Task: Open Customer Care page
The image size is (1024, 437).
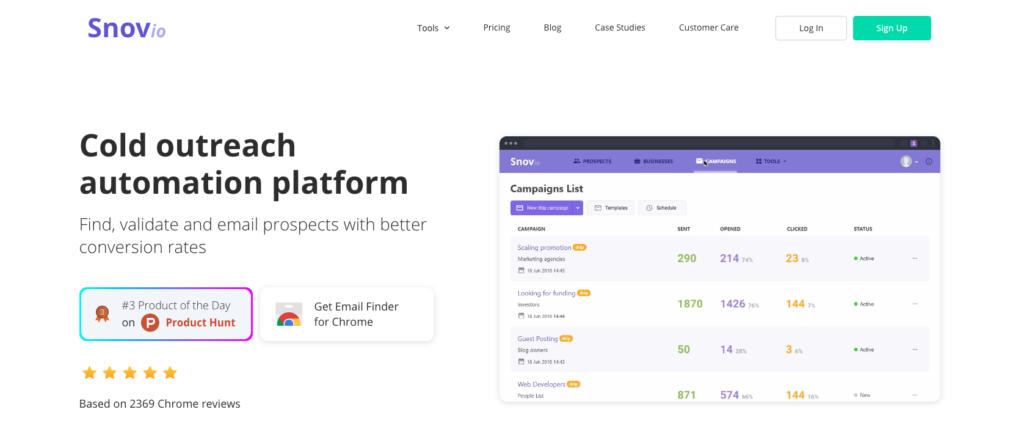Action: tap(709, 27)
